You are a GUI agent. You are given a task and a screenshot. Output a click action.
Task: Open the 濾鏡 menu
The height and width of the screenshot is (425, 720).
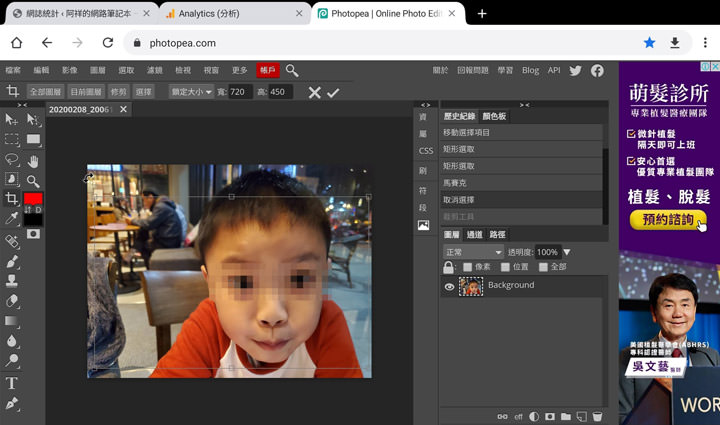[155, 70]
